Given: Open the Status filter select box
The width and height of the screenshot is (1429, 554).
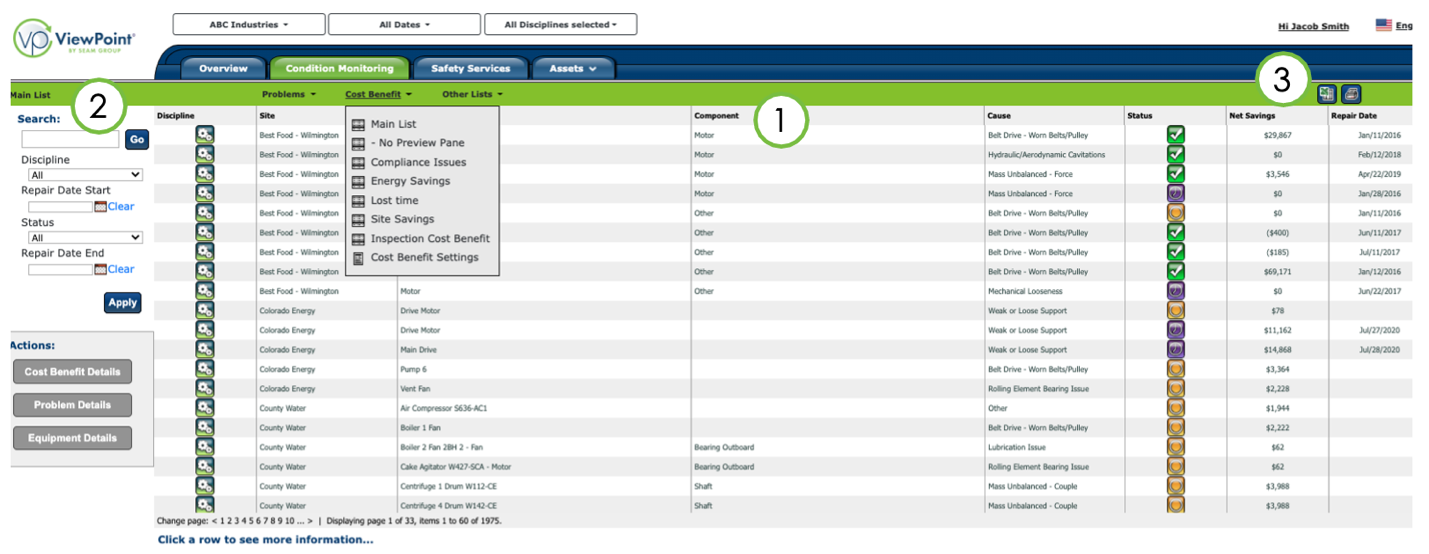Looking at the screenshot, I should click(86, 238).
